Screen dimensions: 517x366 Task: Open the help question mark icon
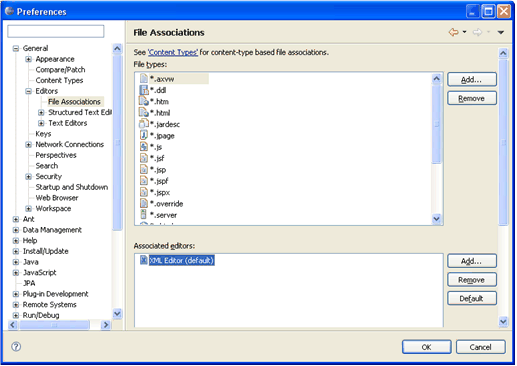click(x=16, y=347)
